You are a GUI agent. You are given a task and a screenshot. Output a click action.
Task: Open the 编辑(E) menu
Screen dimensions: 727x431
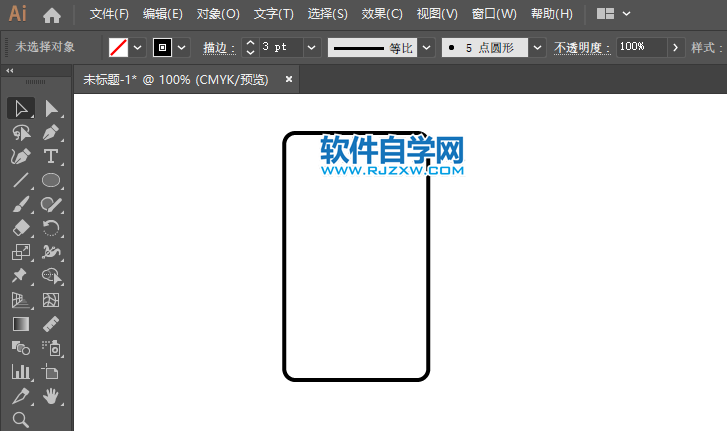coord(163,14)
